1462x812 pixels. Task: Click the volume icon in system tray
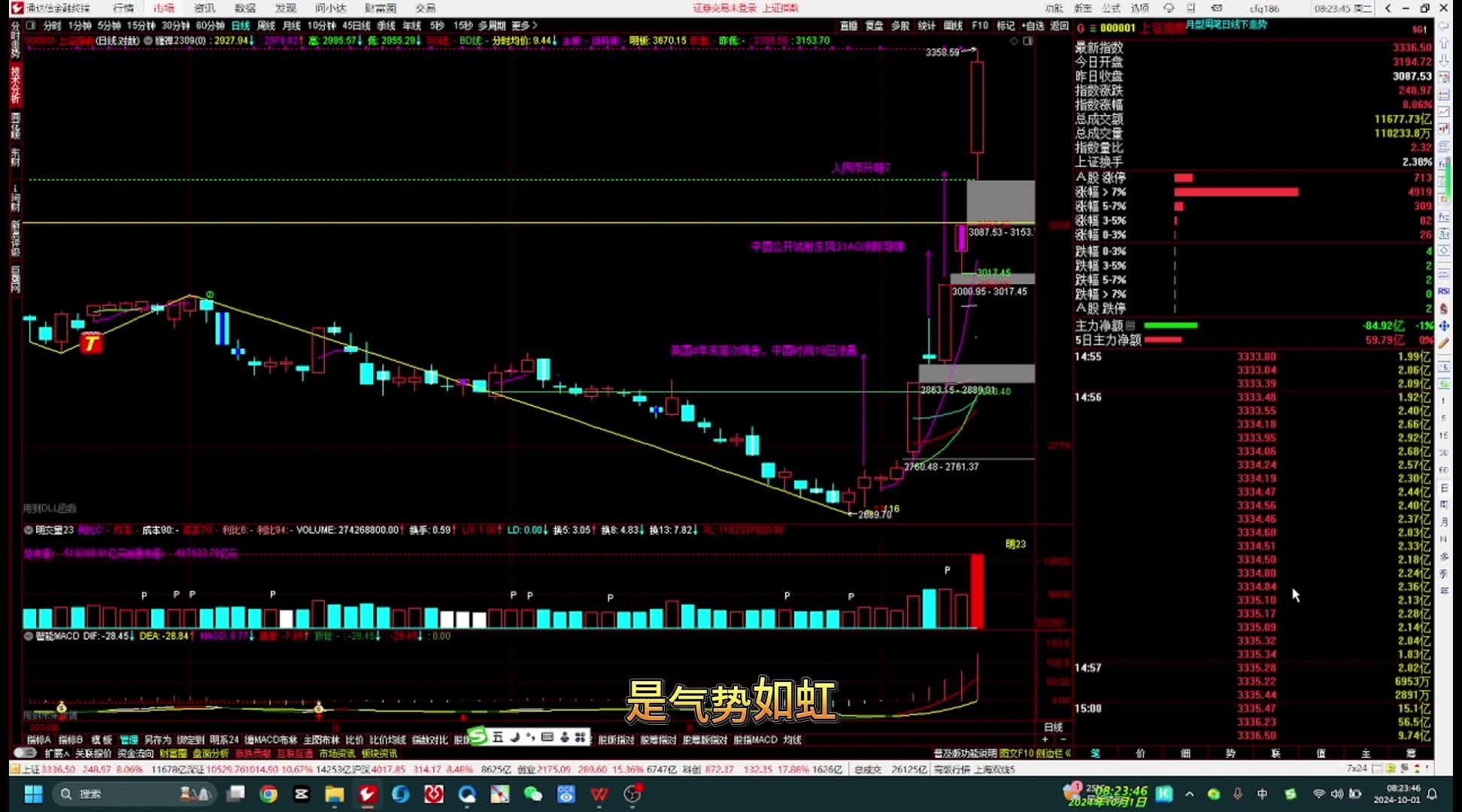(1336, 794)
